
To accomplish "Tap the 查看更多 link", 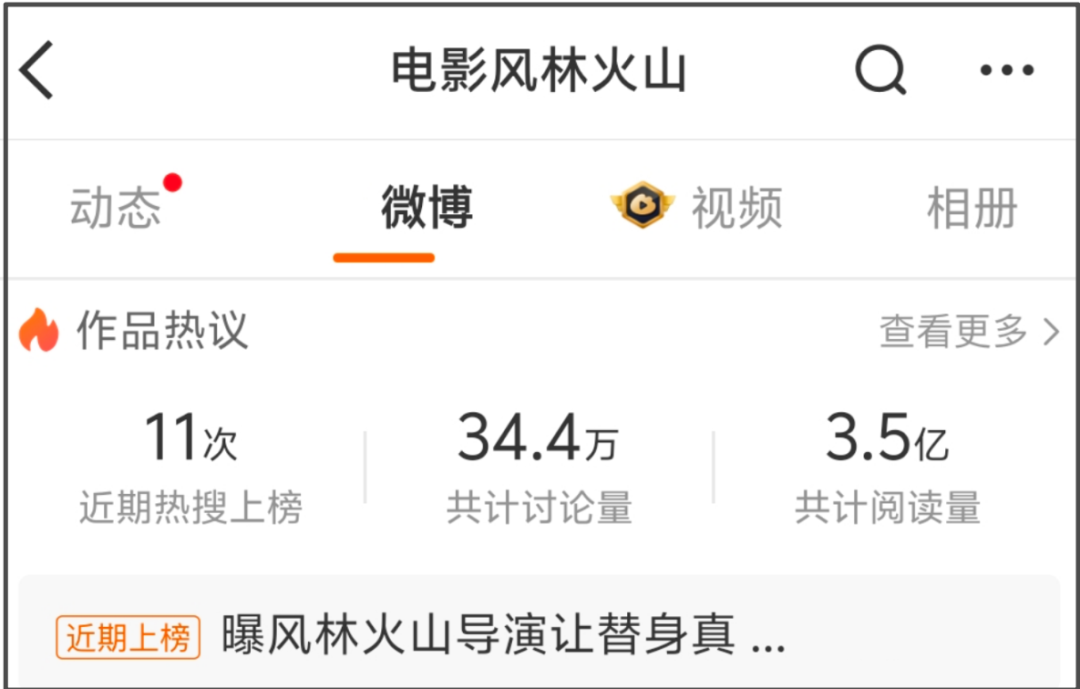I will (x=953, y=331).
